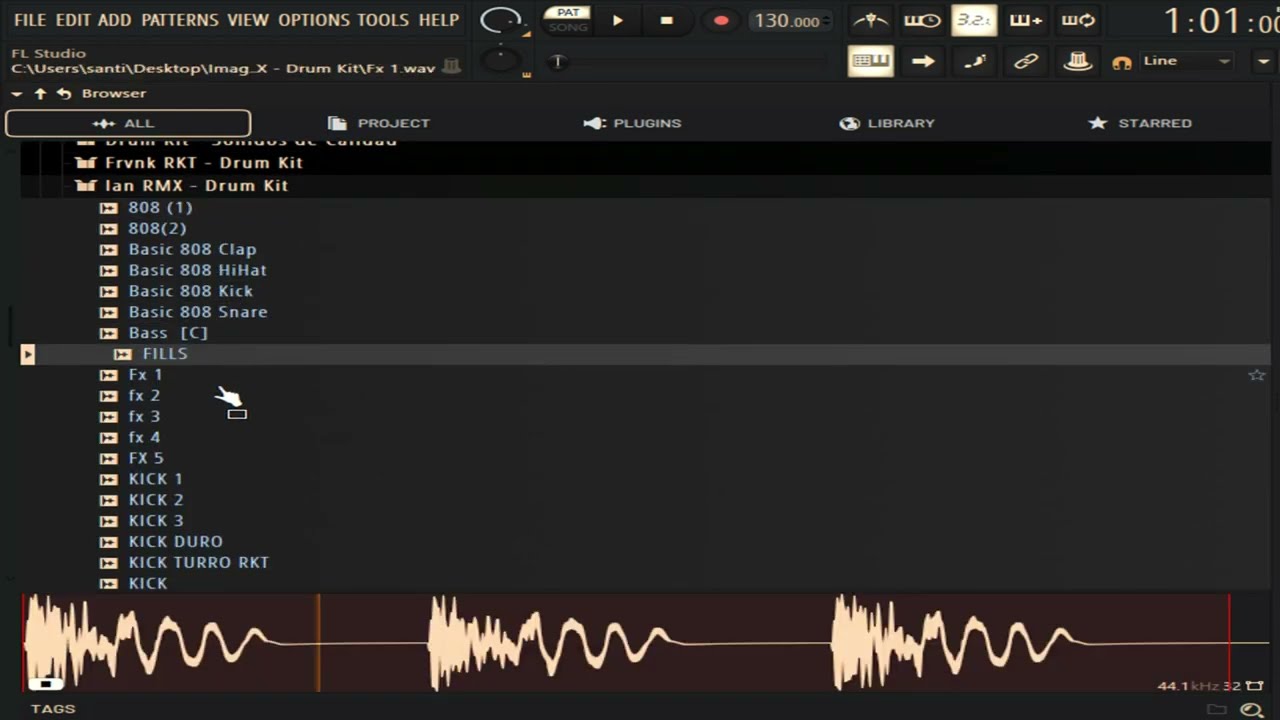The height and width of the screenshot is (720, 1280).
Task: Open the FILLS subfolder
Action: 151,355
